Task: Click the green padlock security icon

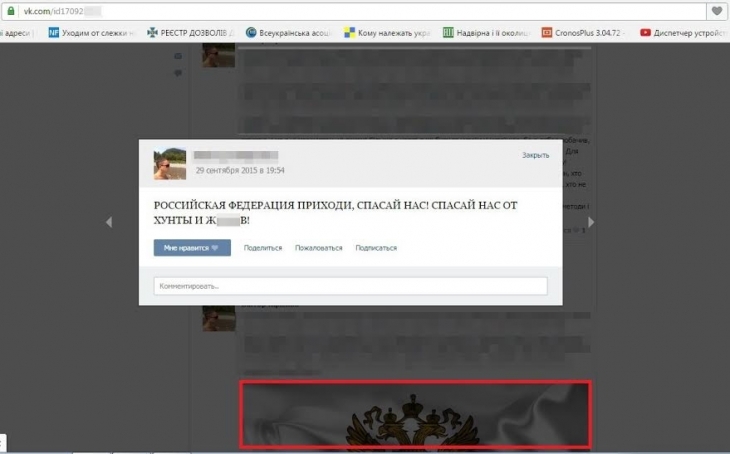Action: [11, 11]
